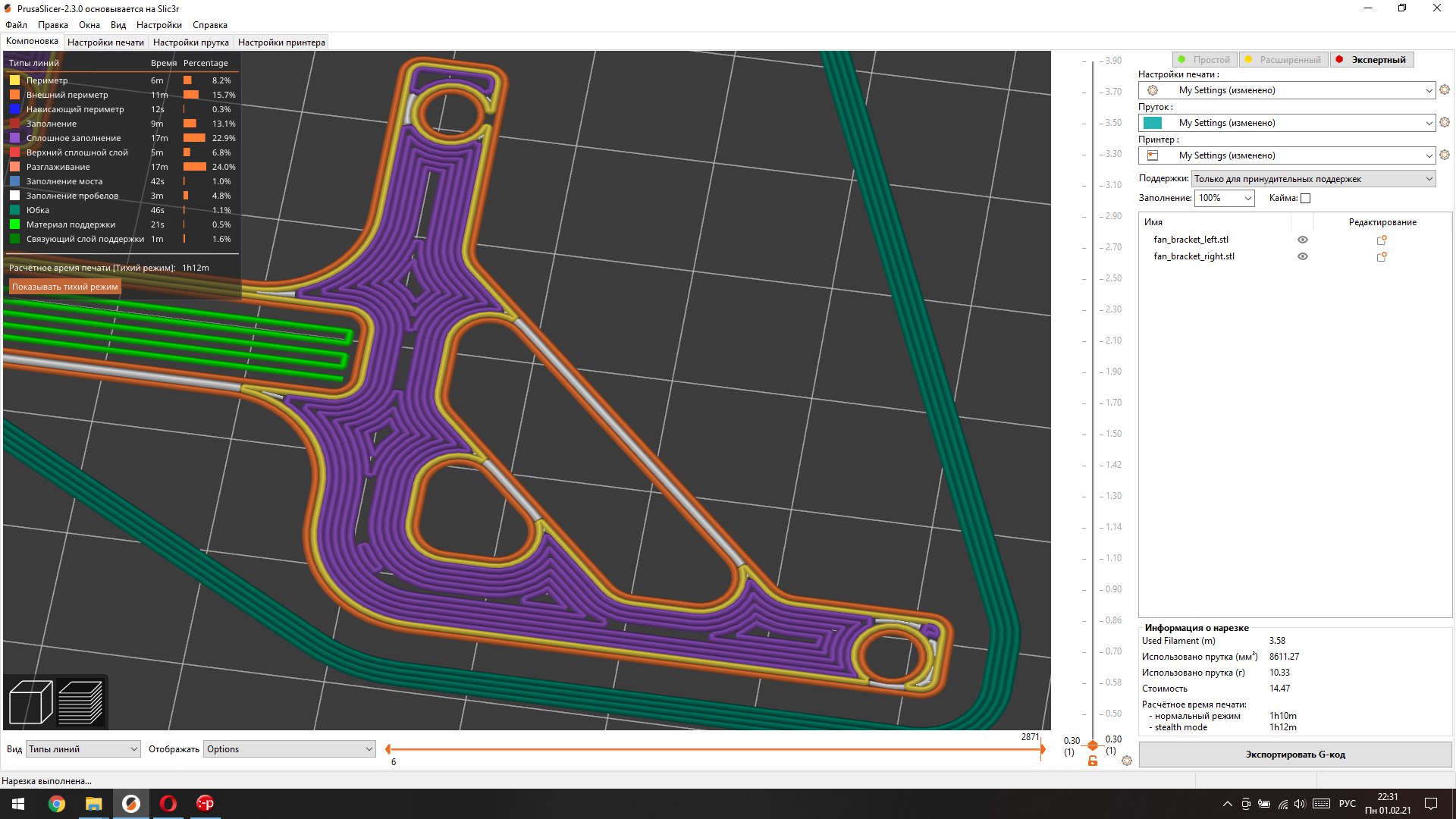Toggle visibility of fan_bracket_left.stl
This screenshot has width=1456, height=819.
click(x=1303, y=240)
